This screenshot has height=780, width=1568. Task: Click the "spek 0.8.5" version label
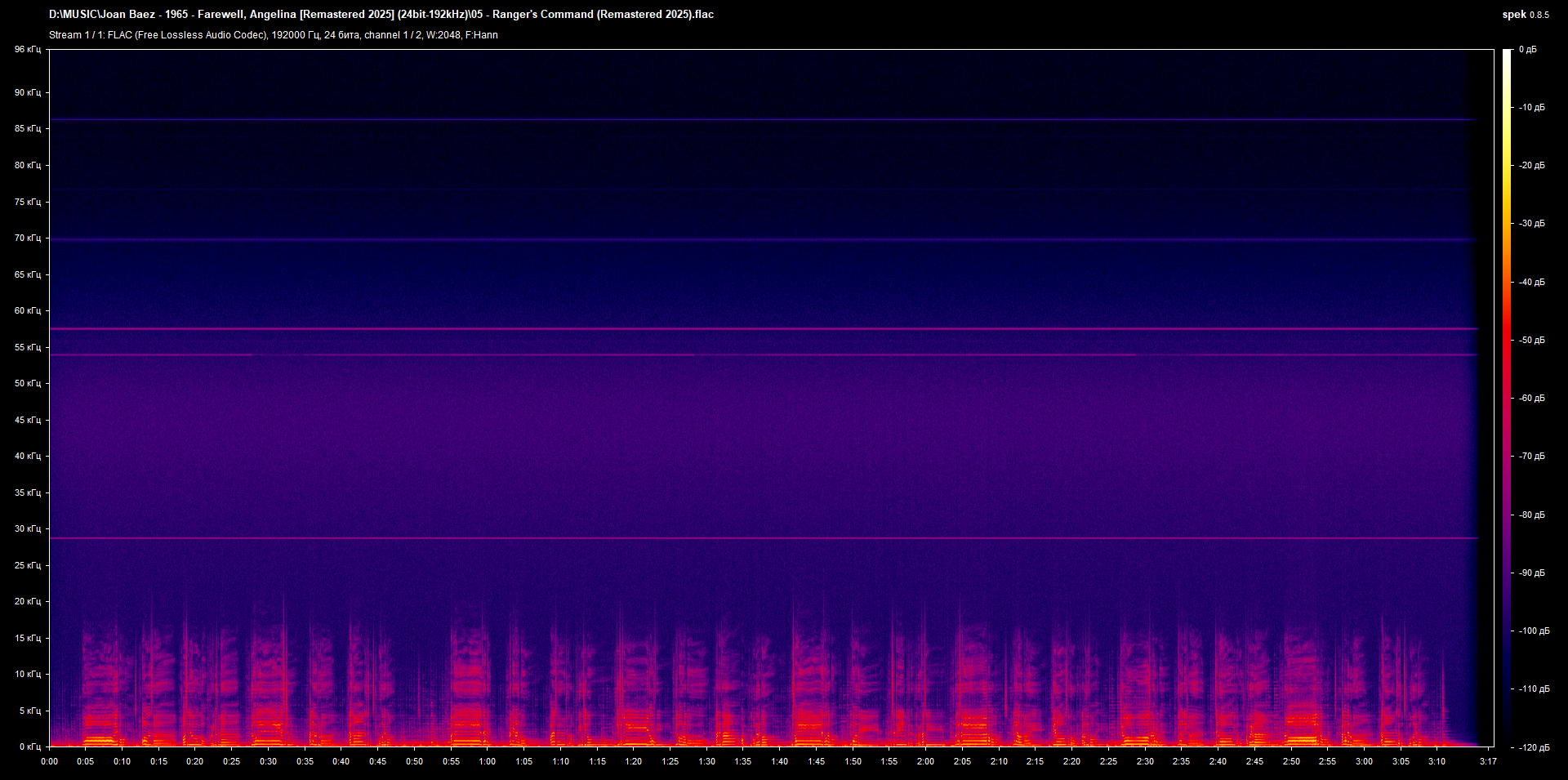(x=1526, y=15)
